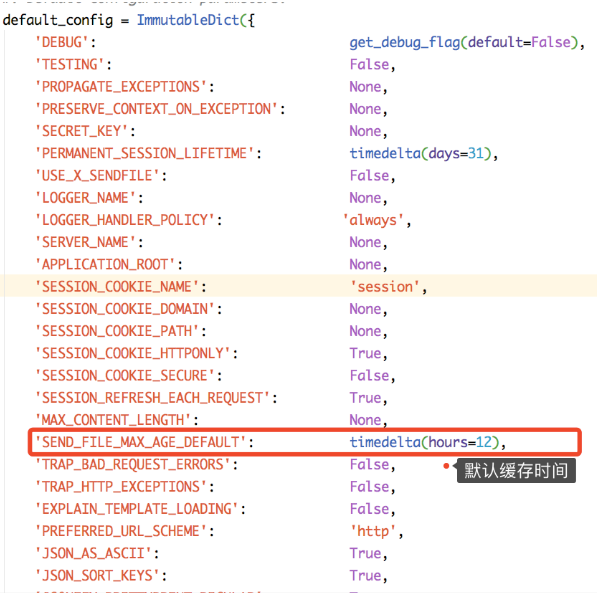Click the False value for TESTING

coord(369,64)
